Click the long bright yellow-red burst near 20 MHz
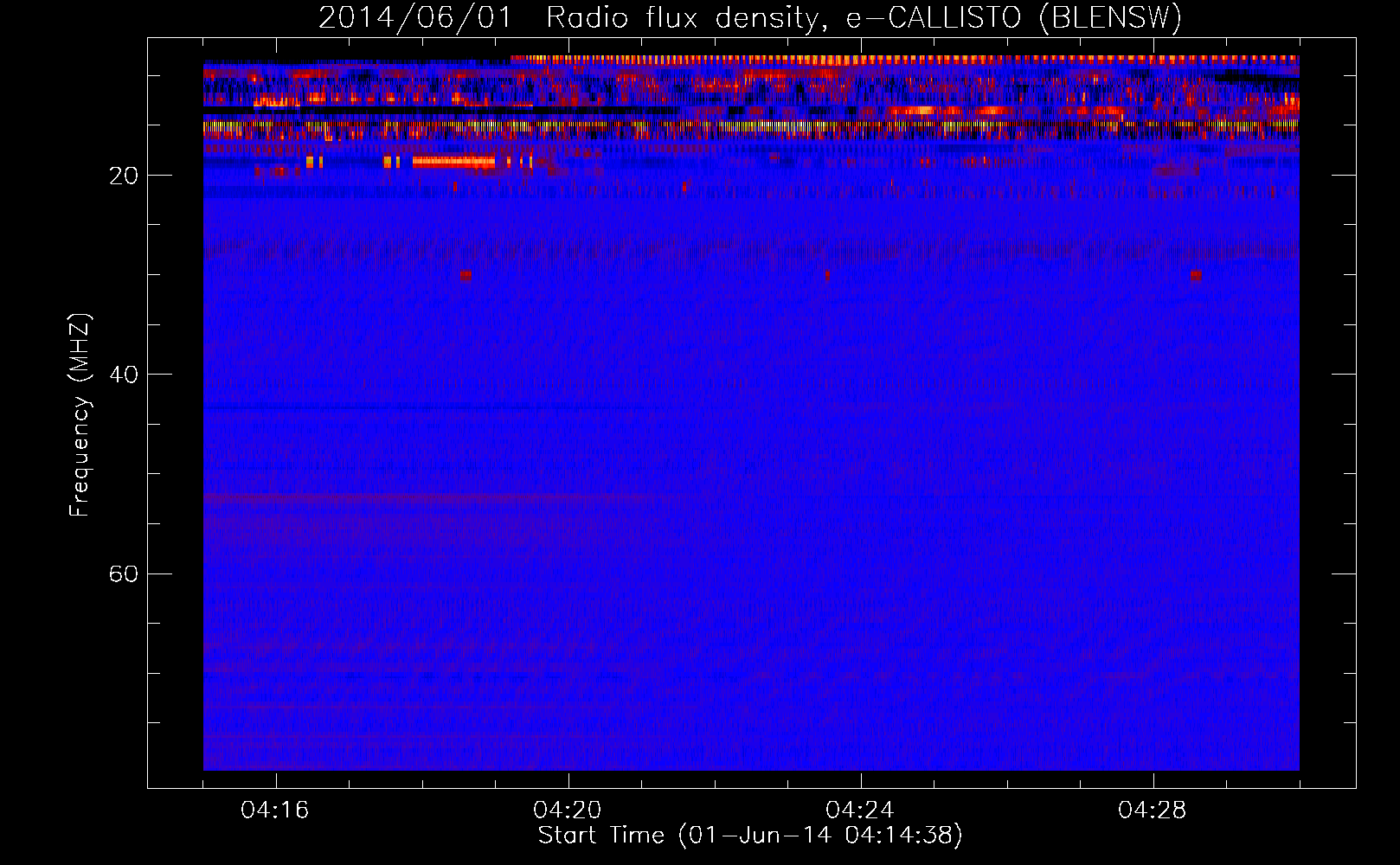 pos(453,162)
